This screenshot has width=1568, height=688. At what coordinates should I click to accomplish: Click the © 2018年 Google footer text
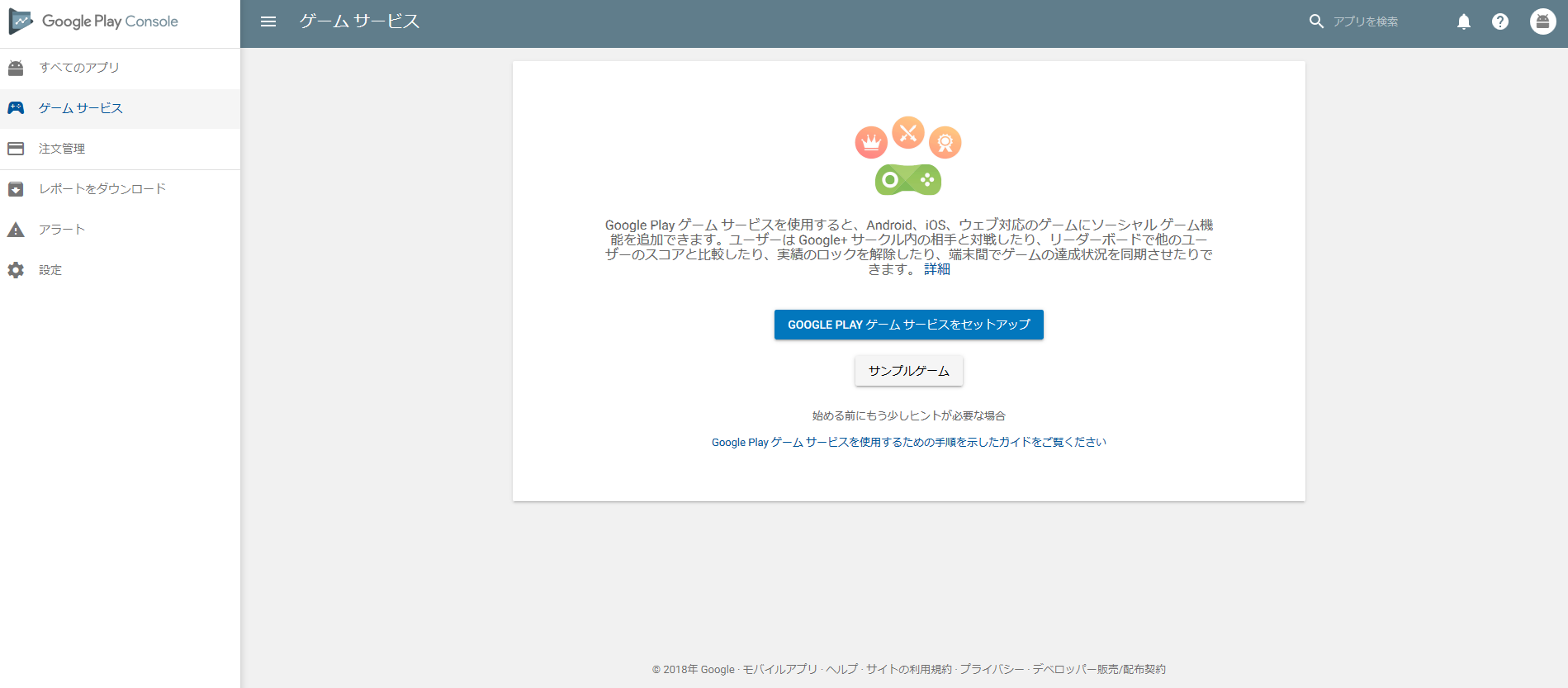tap(694, 670)
